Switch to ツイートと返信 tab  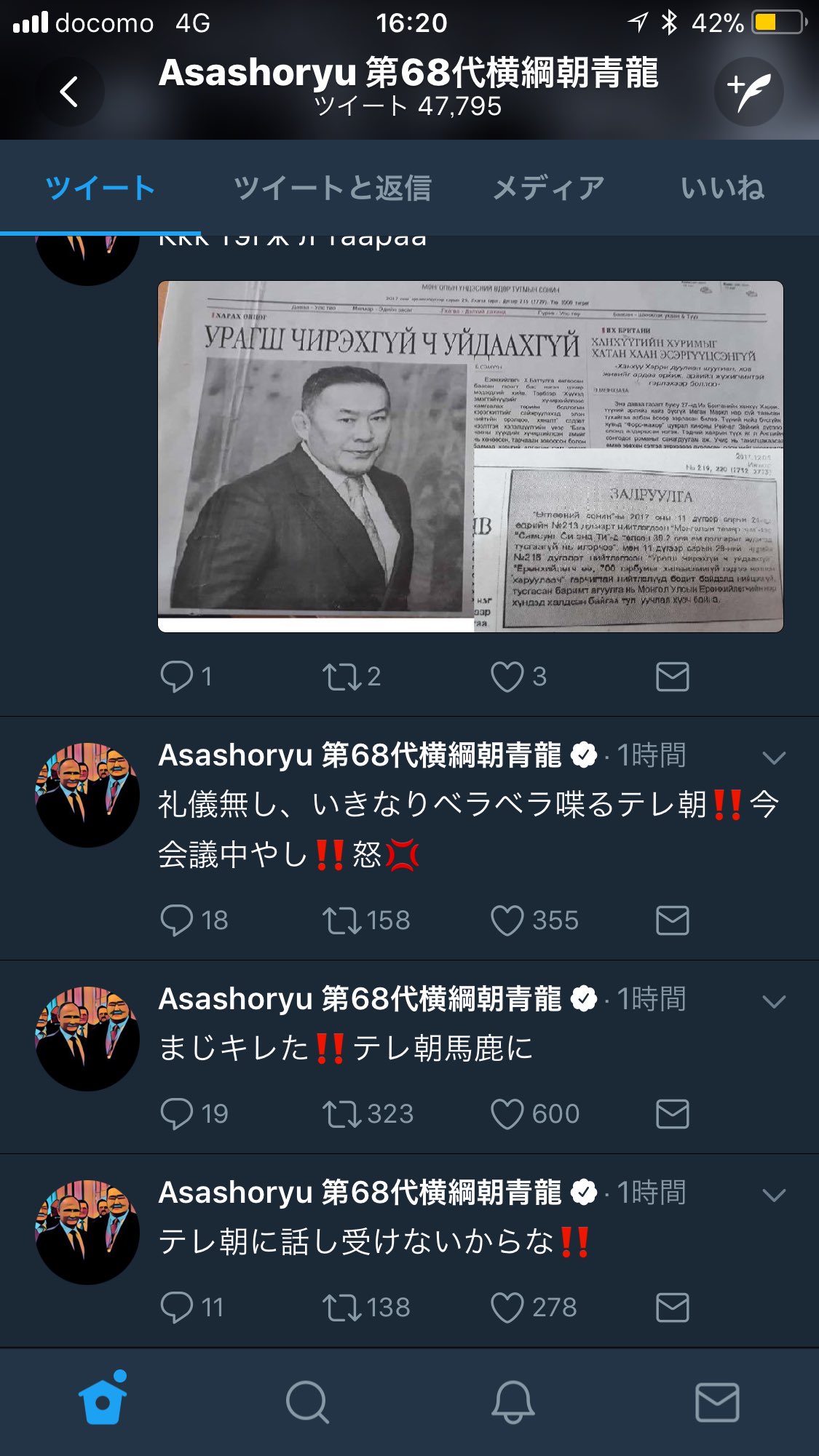[x=332, y=188]
